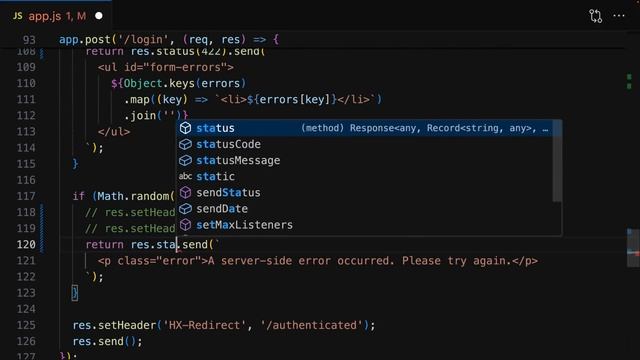Click the closing </ul> tag on line 113
This screenshot has width=640, height=360.
tap(114, 131)
